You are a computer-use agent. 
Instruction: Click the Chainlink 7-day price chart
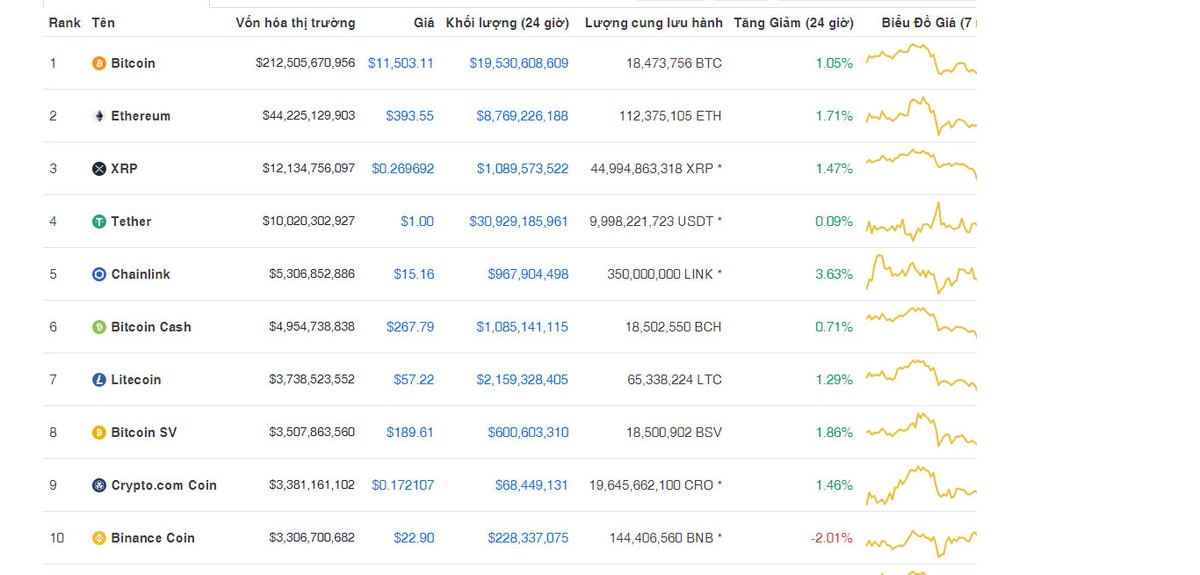tap(921, 273)
